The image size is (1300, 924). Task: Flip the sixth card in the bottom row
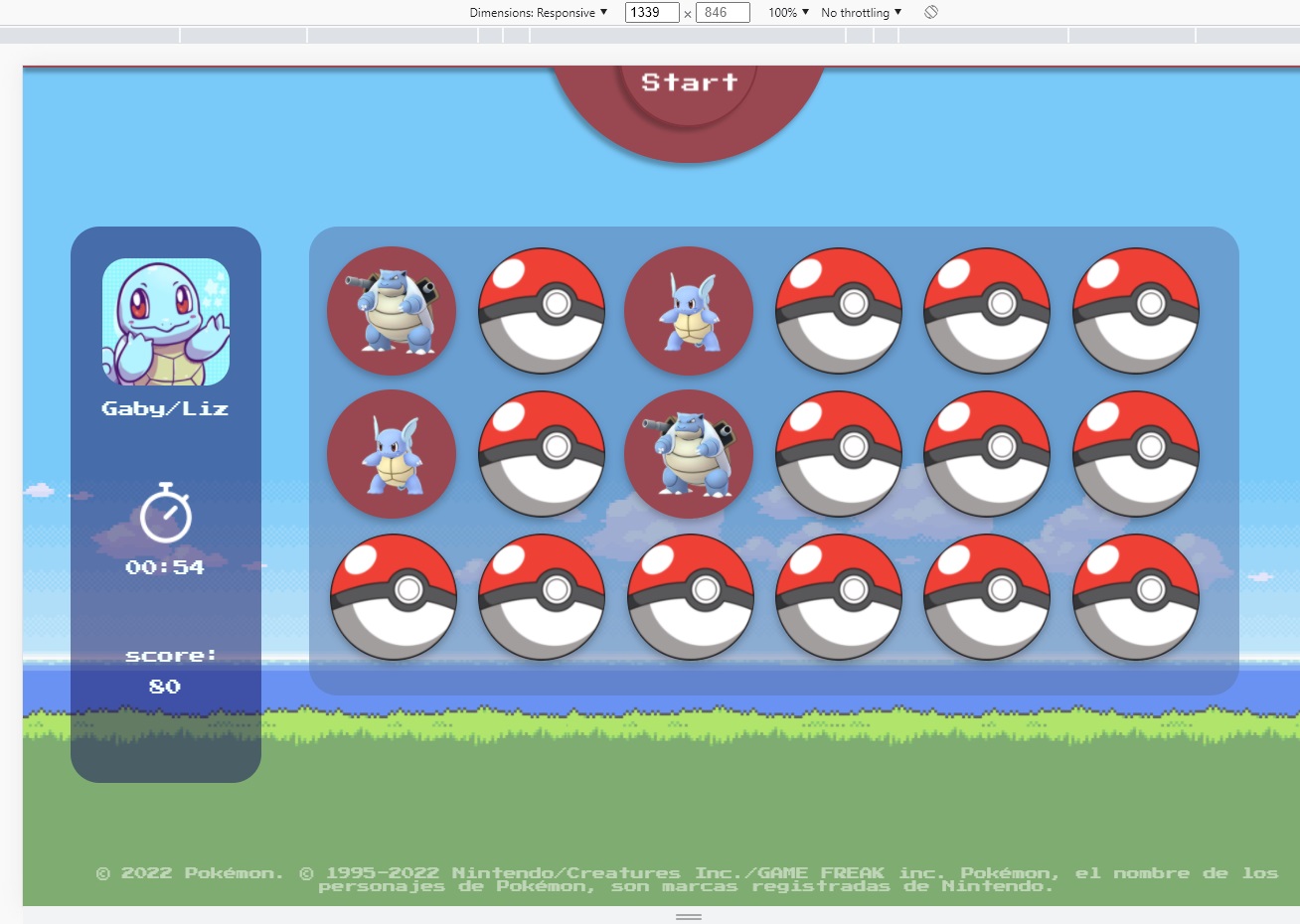pos(1136,597)
